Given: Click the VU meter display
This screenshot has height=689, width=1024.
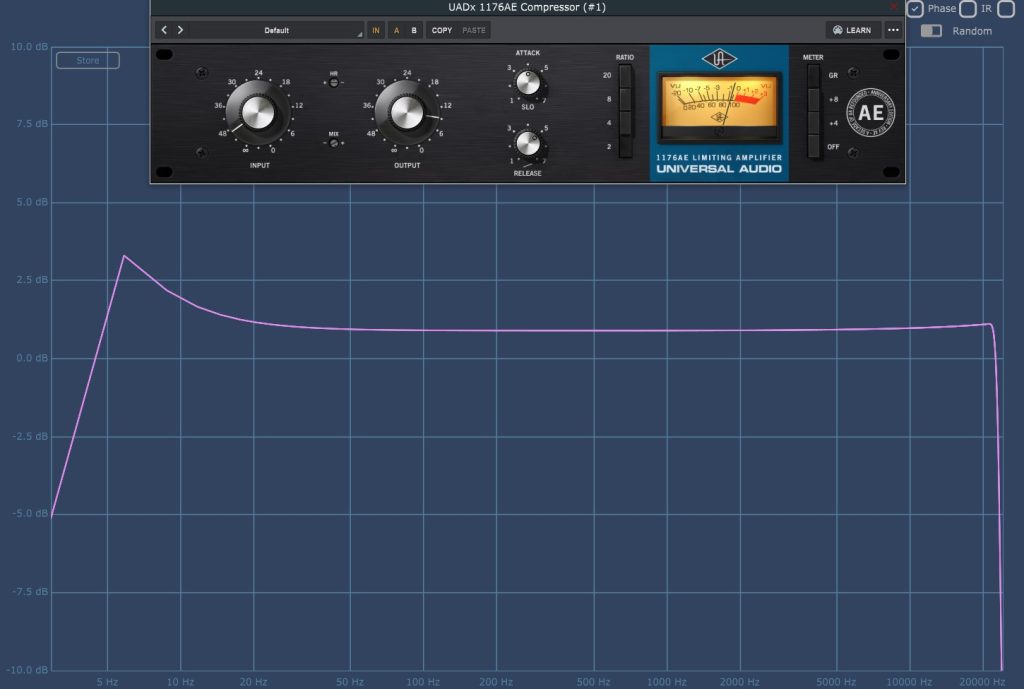Looking at the screenshot, I should (x=718, y=108).
